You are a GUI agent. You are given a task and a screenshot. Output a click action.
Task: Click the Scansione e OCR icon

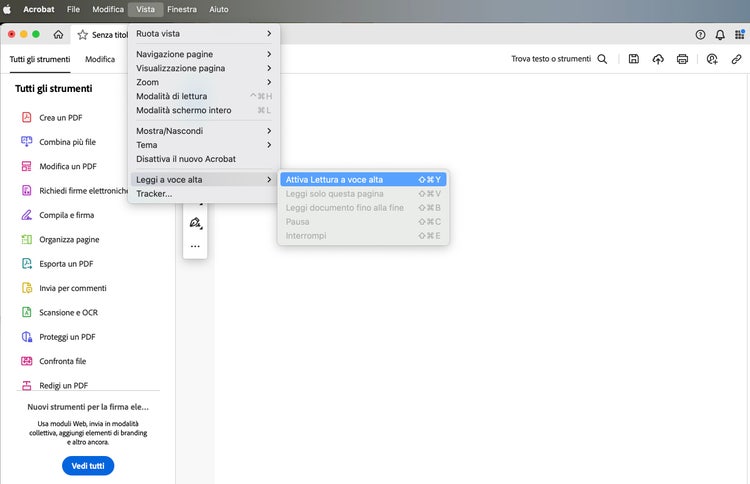click(27, 312)
